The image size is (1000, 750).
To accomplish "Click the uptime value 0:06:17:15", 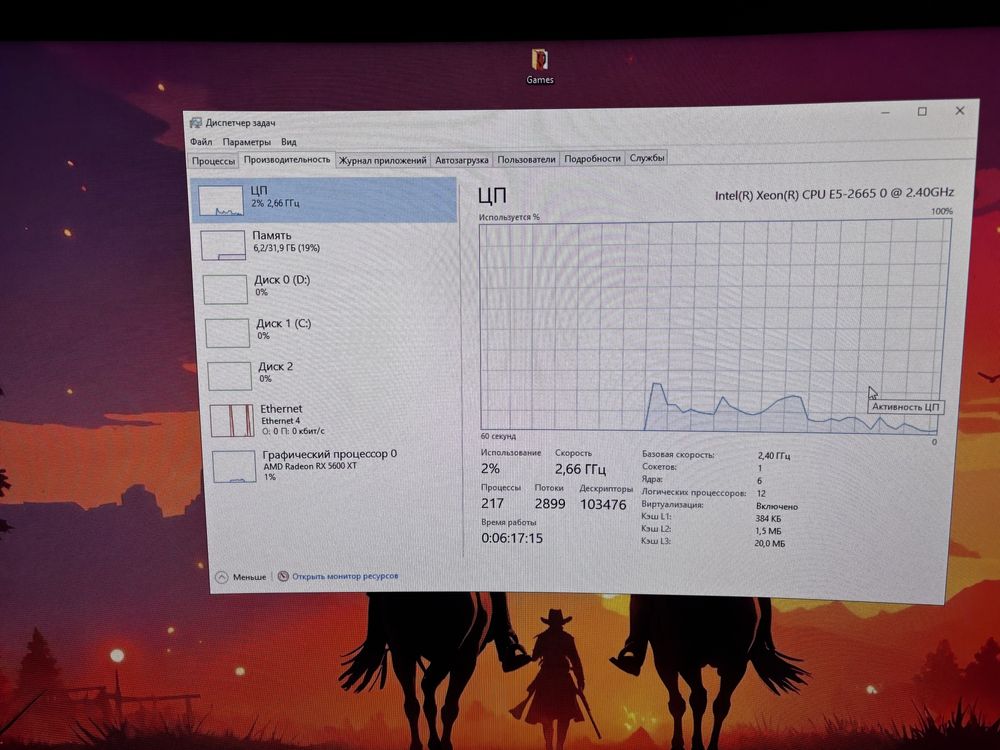I will pos(512,538).
